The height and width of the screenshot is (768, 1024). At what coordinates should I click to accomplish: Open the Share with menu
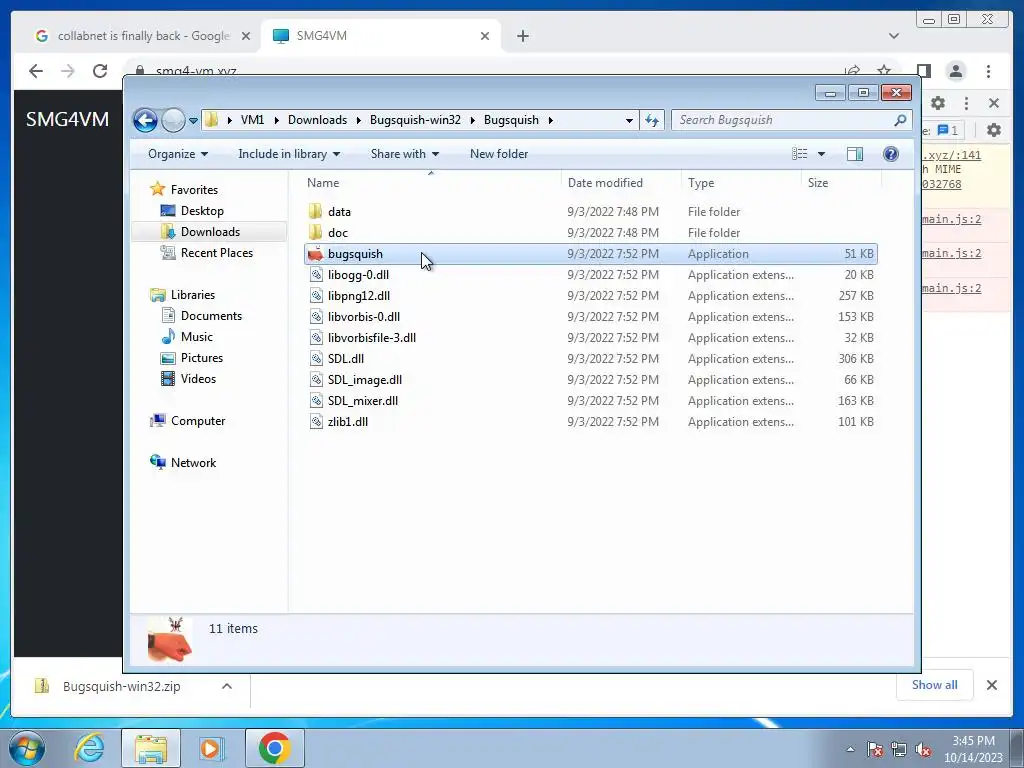(405, 154)
